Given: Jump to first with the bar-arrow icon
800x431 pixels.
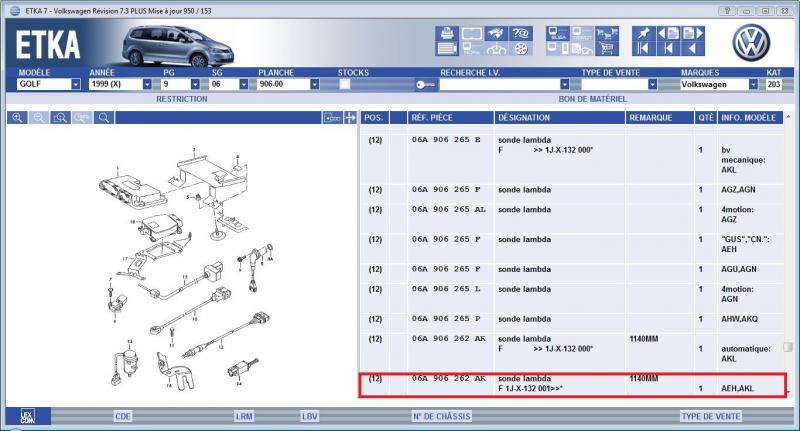Looking at the screenshot, I should 644,48.
